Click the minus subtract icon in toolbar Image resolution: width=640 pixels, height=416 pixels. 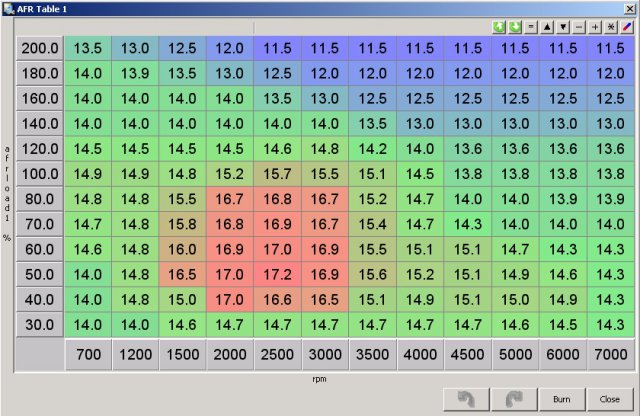click(579, 27)
